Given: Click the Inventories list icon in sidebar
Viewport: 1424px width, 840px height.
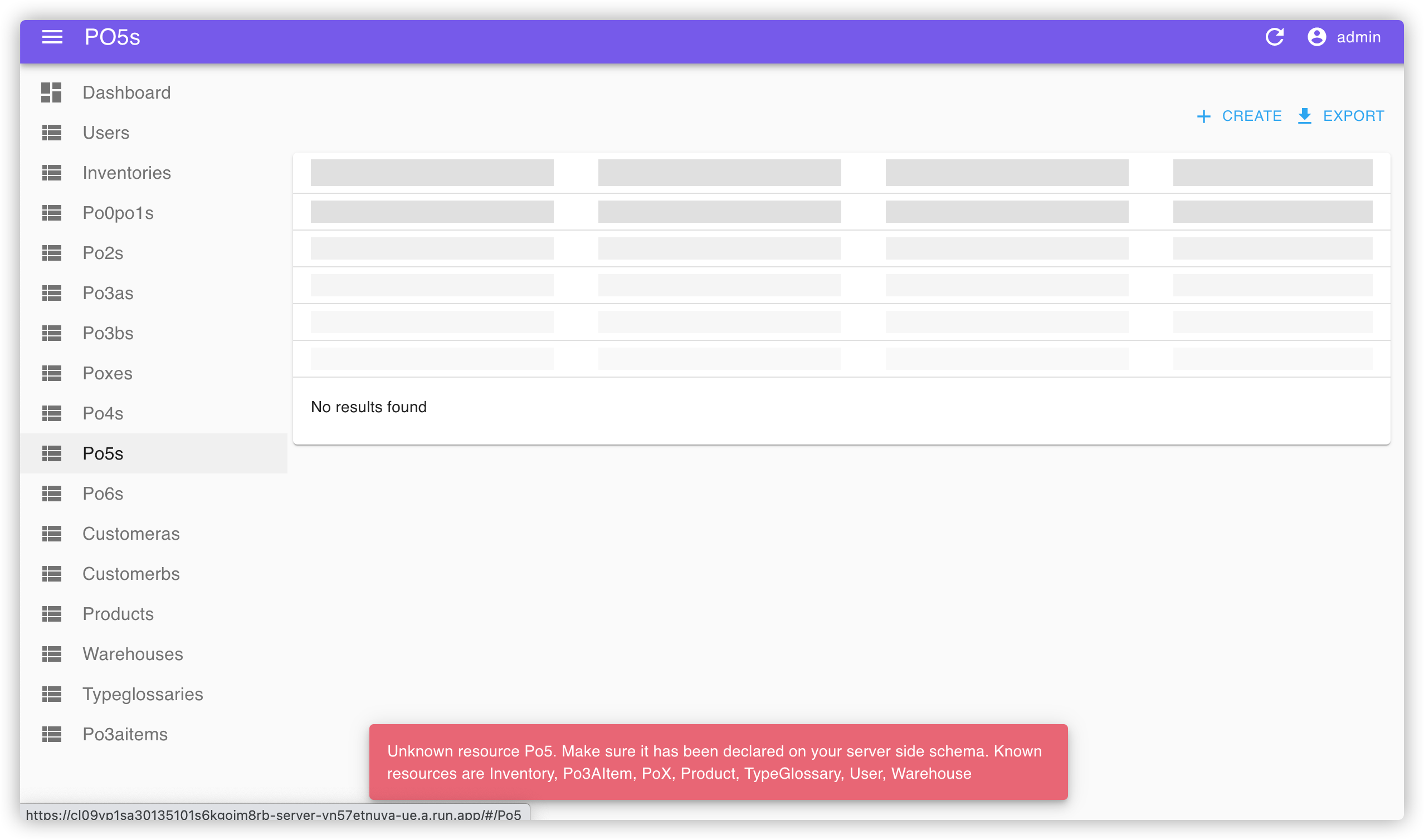Looking at the screenshot, I should pos(51,173).
